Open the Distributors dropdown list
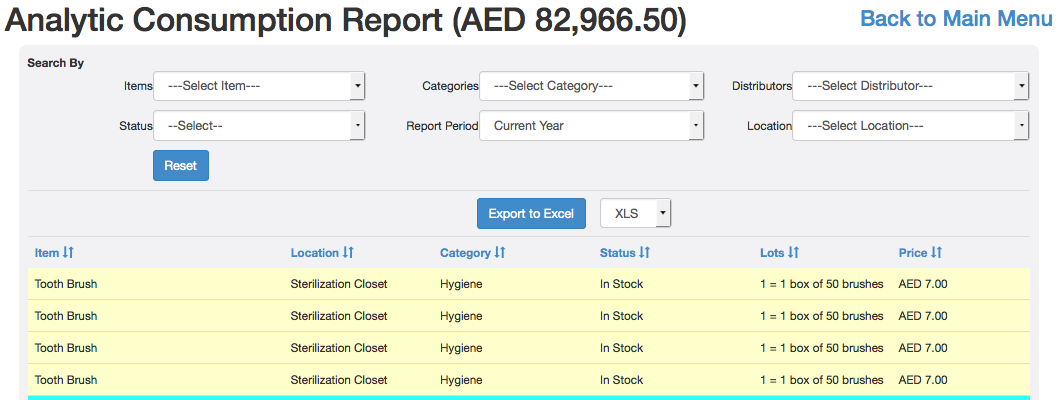The width and height of the screenshot is (1058, 400). pyautogui.click(x=910, y=86)
